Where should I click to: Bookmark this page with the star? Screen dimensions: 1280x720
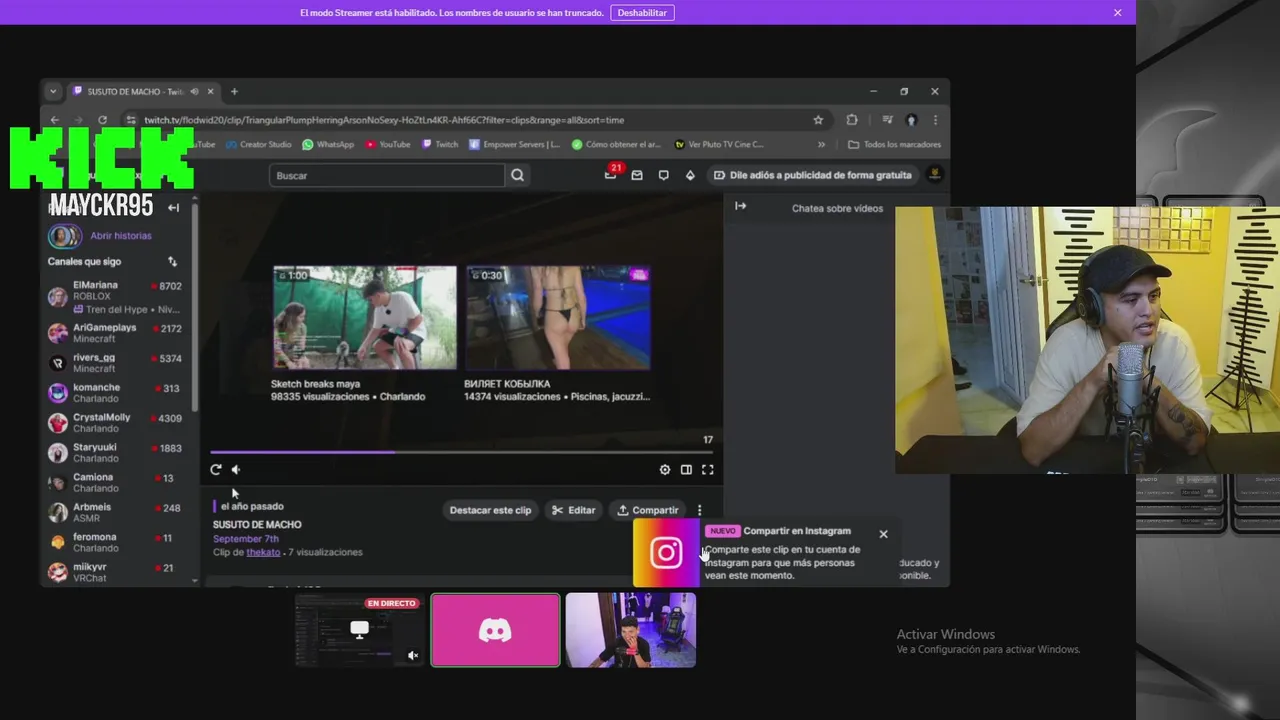pyautogui.click(x=818, y=120)
